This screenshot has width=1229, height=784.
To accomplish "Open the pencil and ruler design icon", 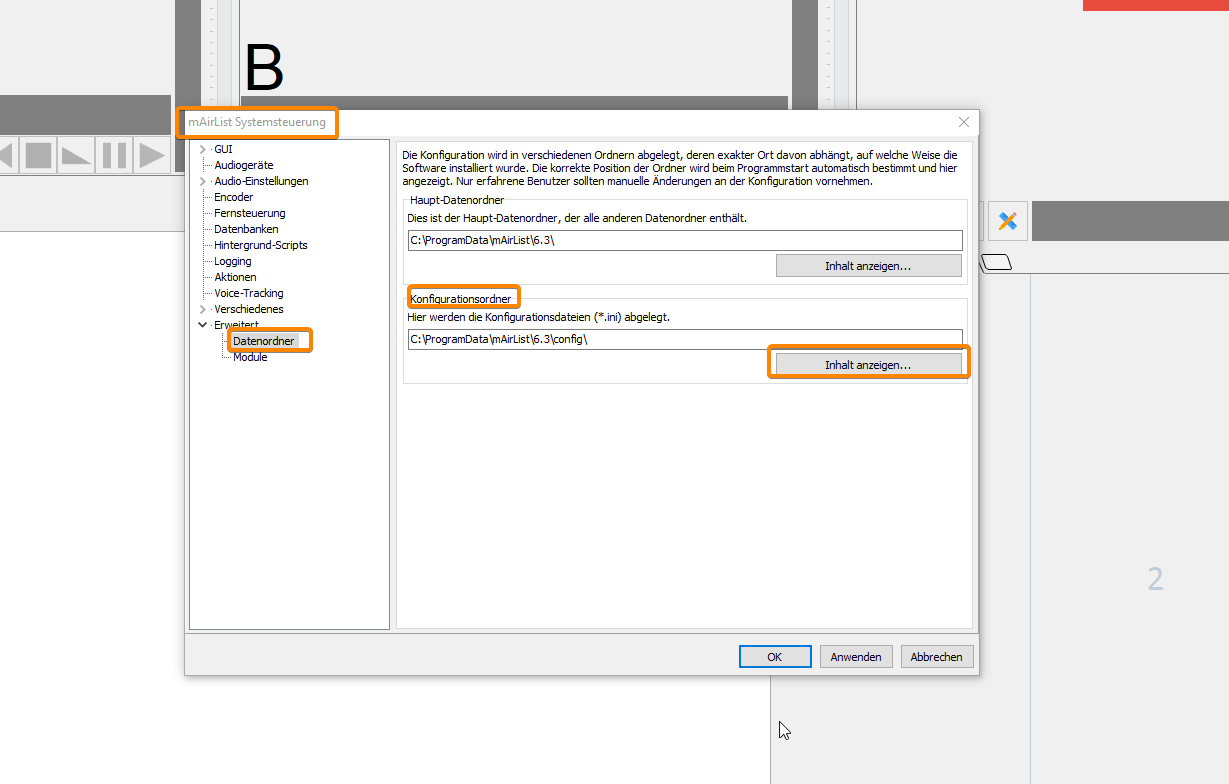I will (x=1008, y=222).
